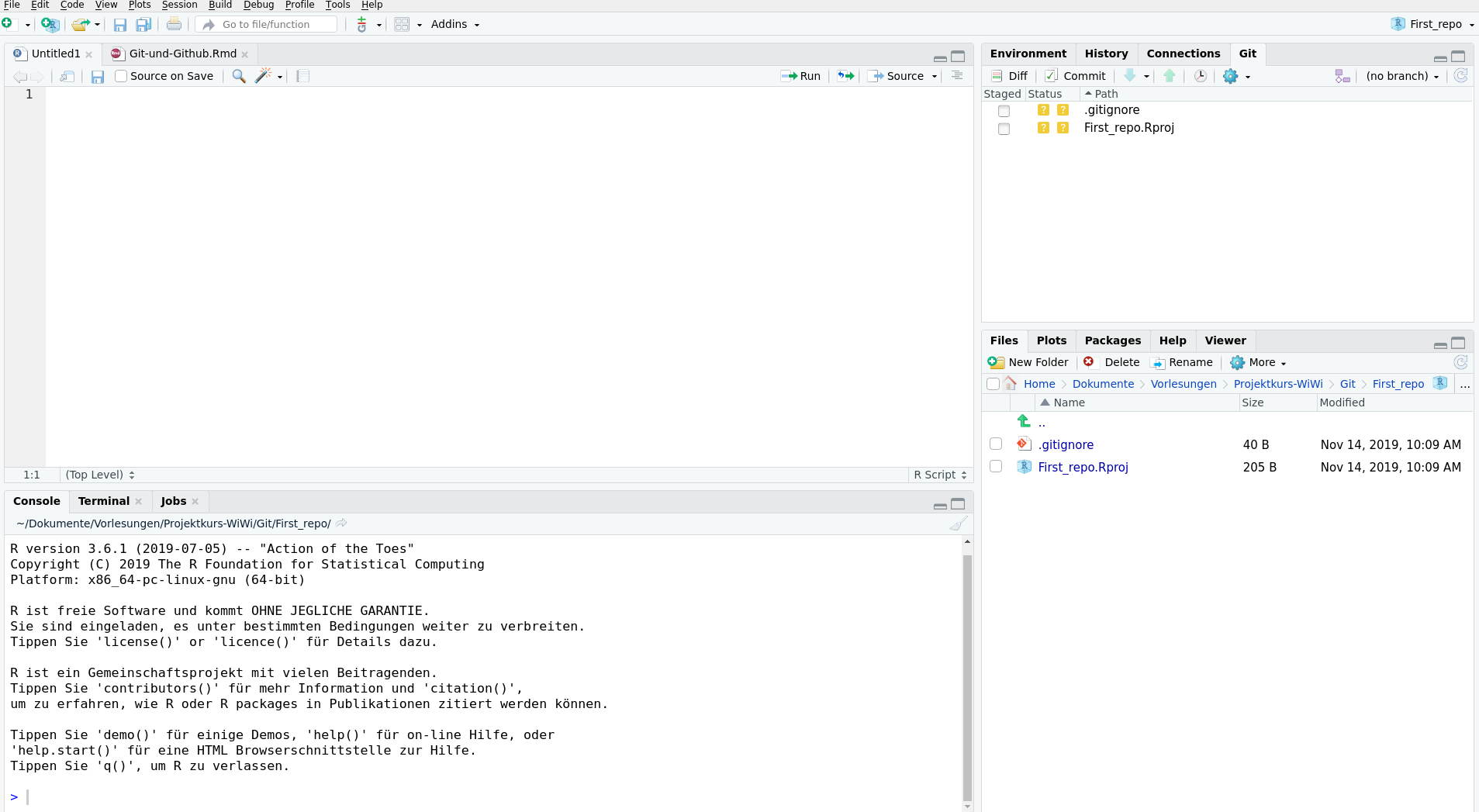Click the Go to file/function search field
Screen dimensions: 1479x812
pos(266,25)
